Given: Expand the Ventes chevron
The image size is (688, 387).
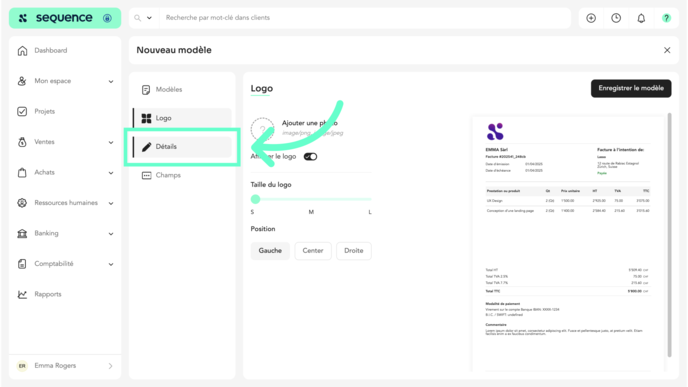Looking at the screenshot, I should (x=111, y=143).
